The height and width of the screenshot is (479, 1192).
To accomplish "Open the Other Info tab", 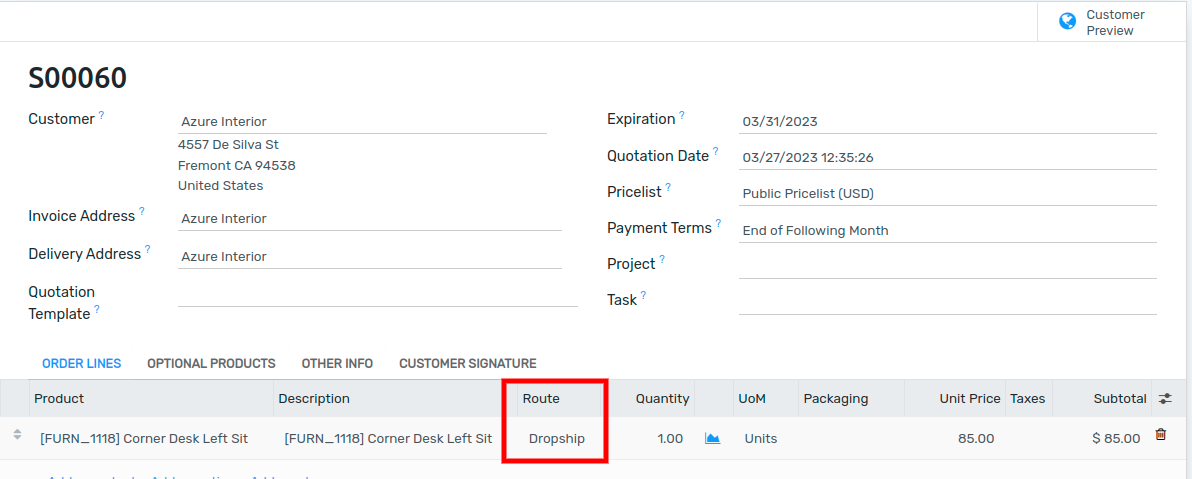I will pyautogui.click(x=338, y=363).
